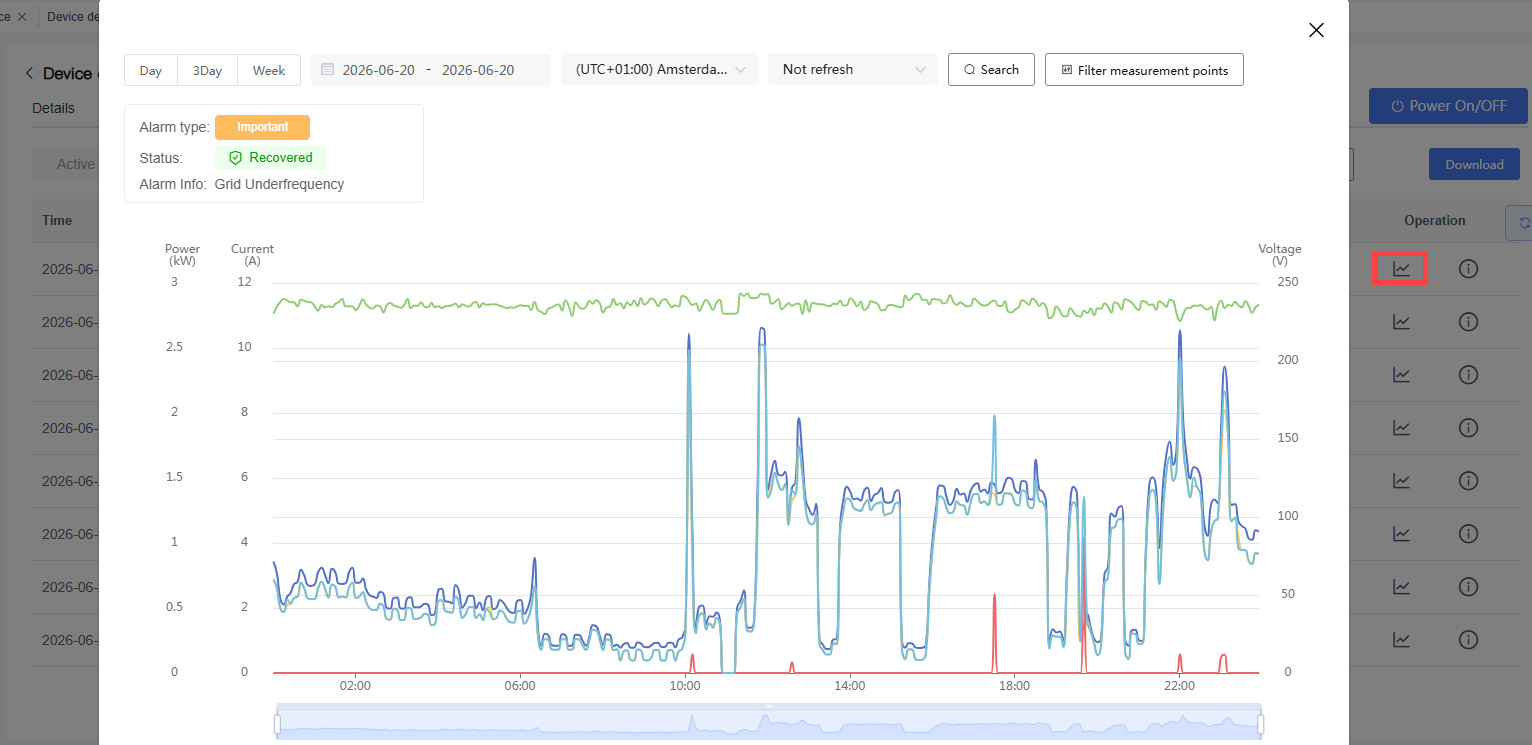Click the back arrow next to Device
The height and width of the screenshot is (745, 1532).
(30, 74)
